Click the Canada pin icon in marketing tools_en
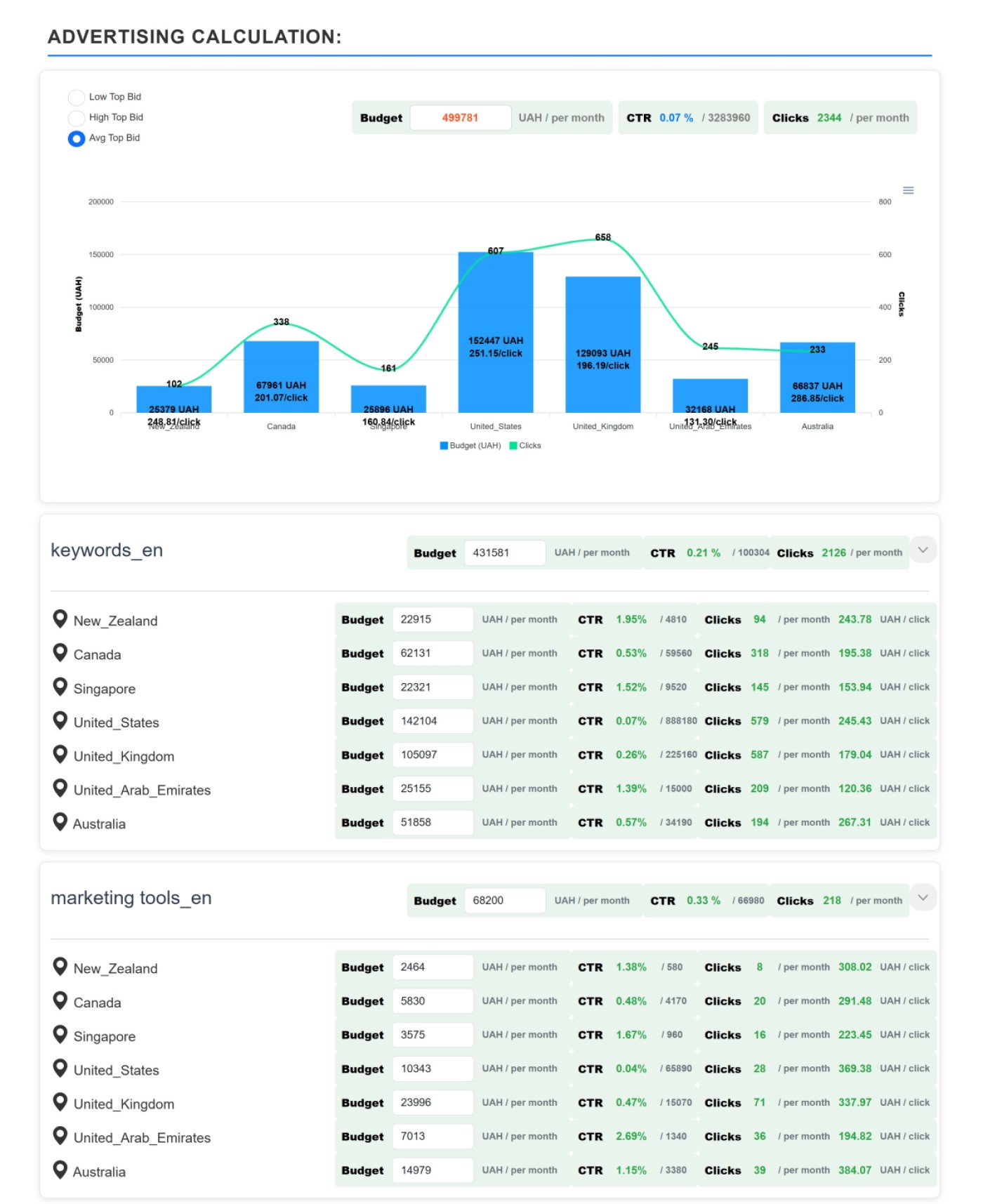 [x=60, y=1000]
